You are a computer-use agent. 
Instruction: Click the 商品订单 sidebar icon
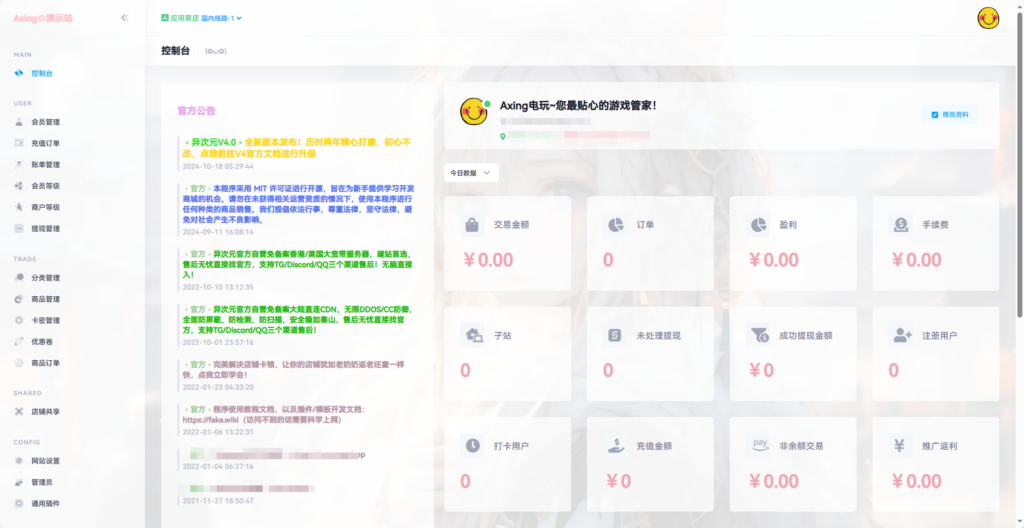[19, 363]
